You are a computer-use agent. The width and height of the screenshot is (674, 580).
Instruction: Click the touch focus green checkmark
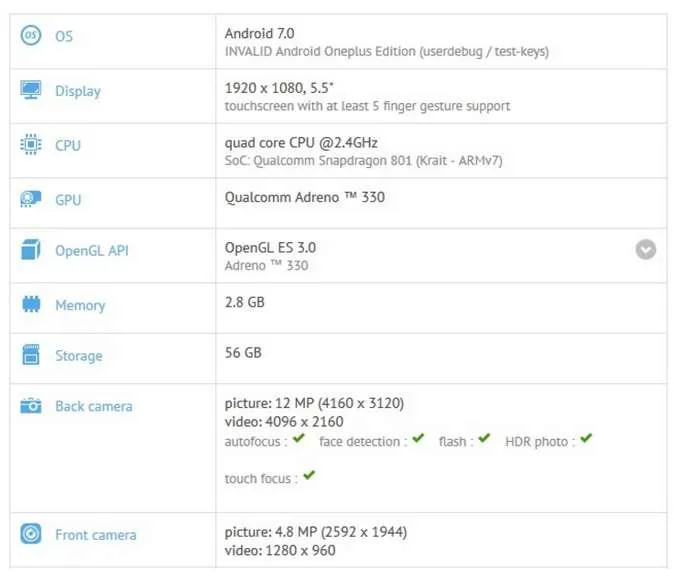tap(309, 476)
